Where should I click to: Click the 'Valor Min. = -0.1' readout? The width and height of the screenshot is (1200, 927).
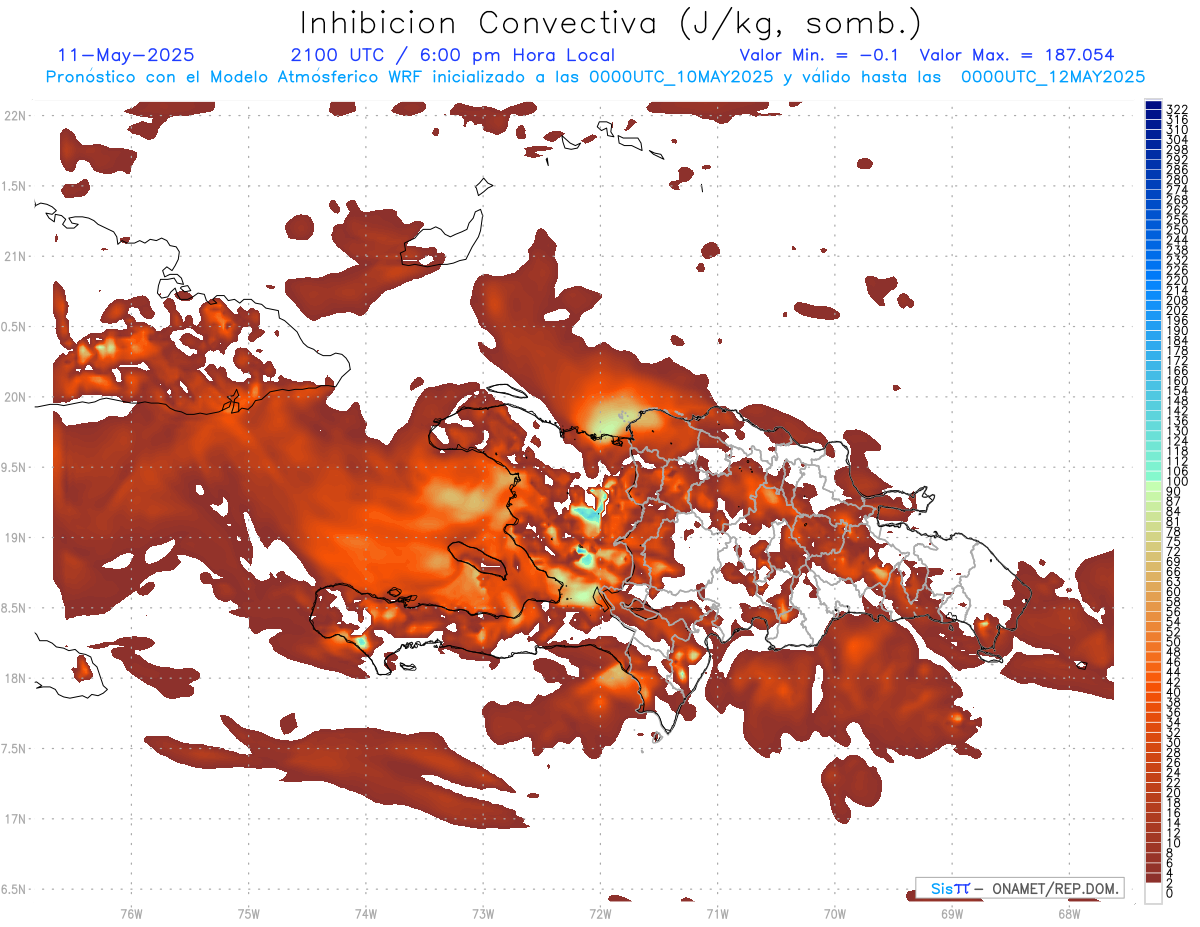(x=821, y=55)
